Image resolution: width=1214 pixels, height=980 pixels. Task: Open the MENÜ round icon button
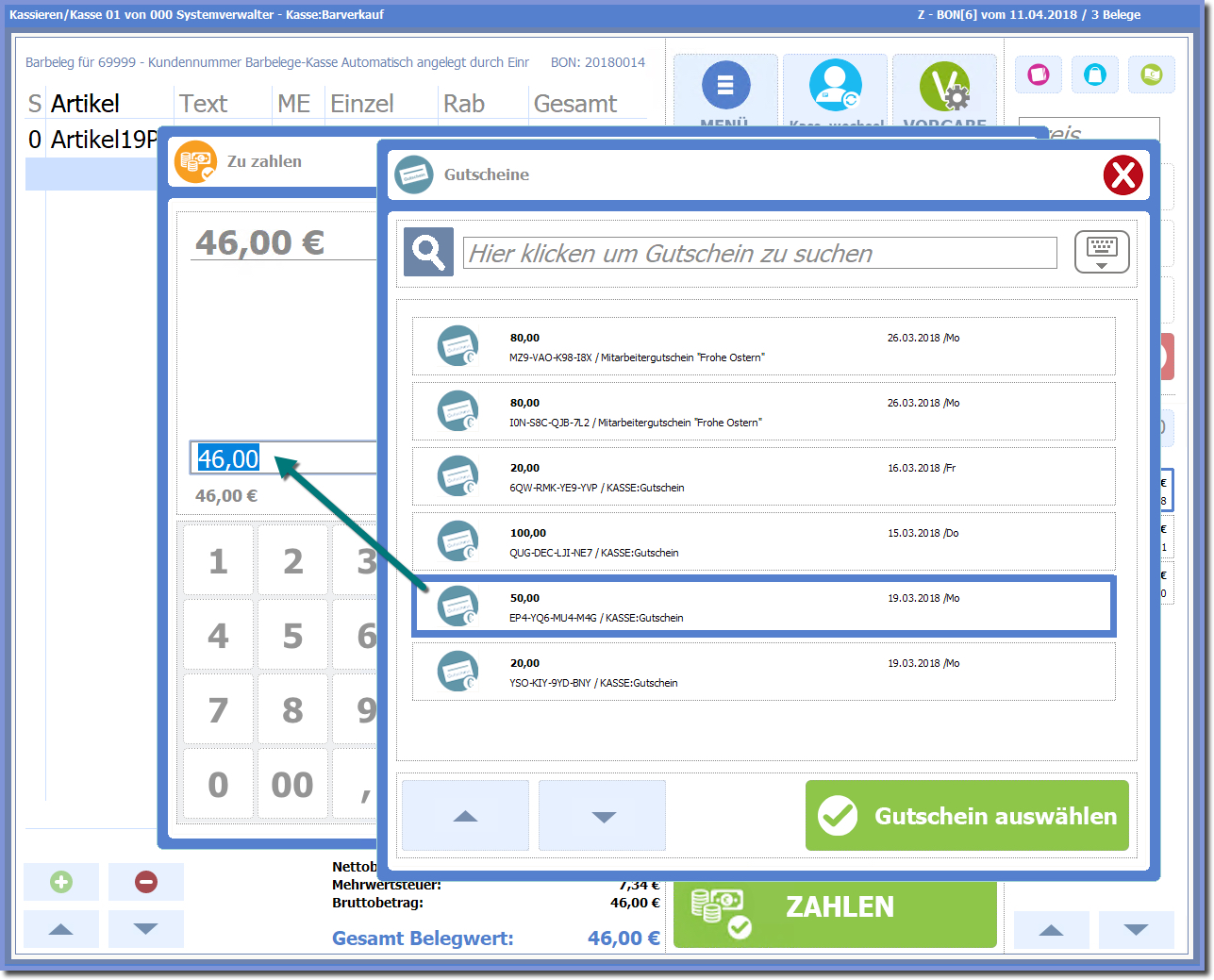pos(725,86)
